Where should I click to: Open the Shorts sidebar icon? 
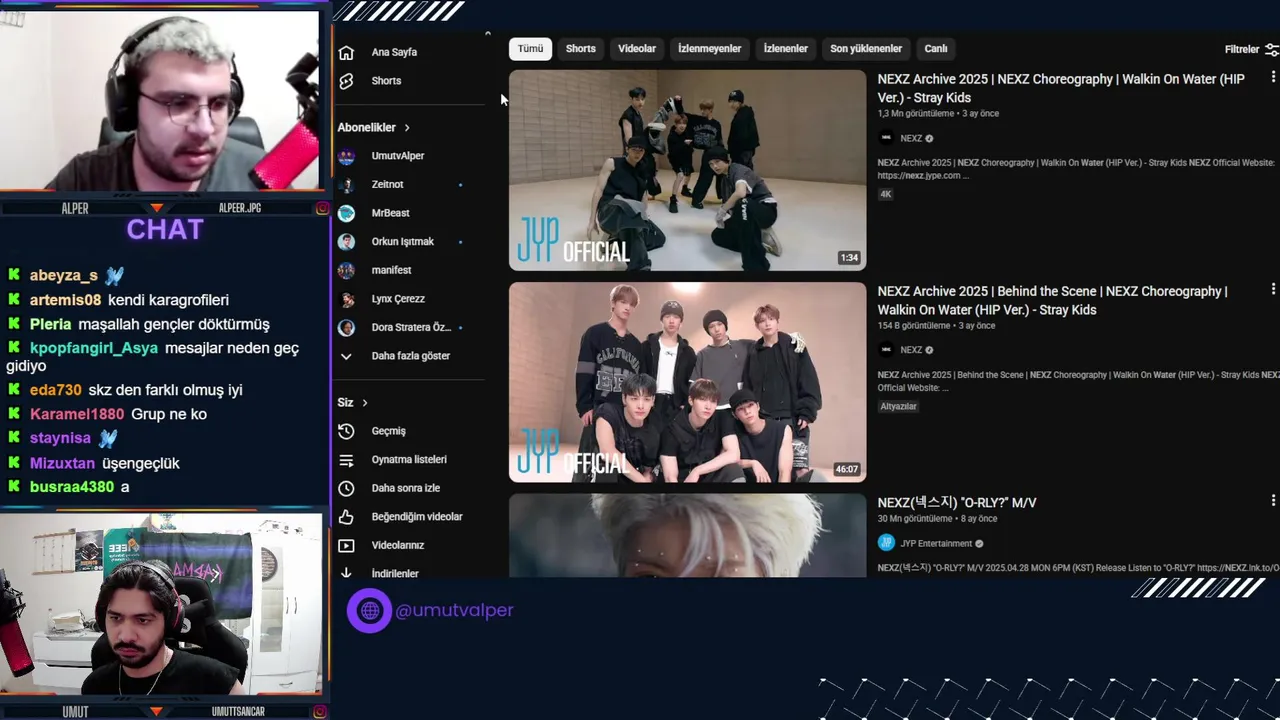point(346,81)
